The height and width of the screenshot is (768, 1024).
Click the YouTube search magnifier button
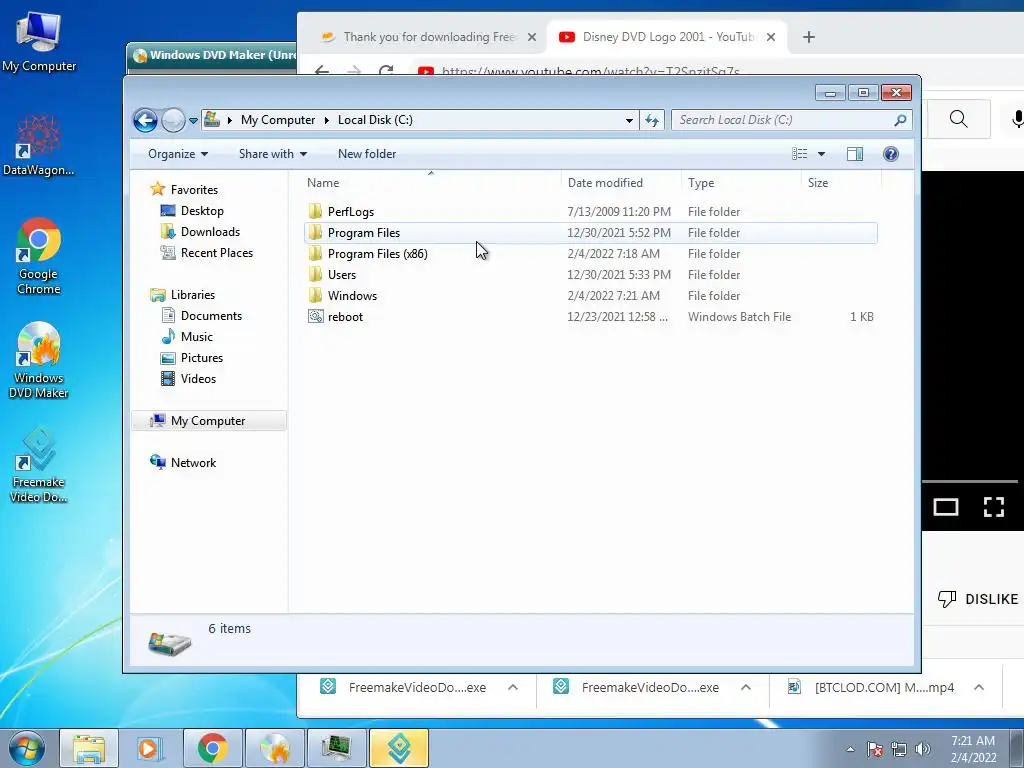click(x=959, y=119)
